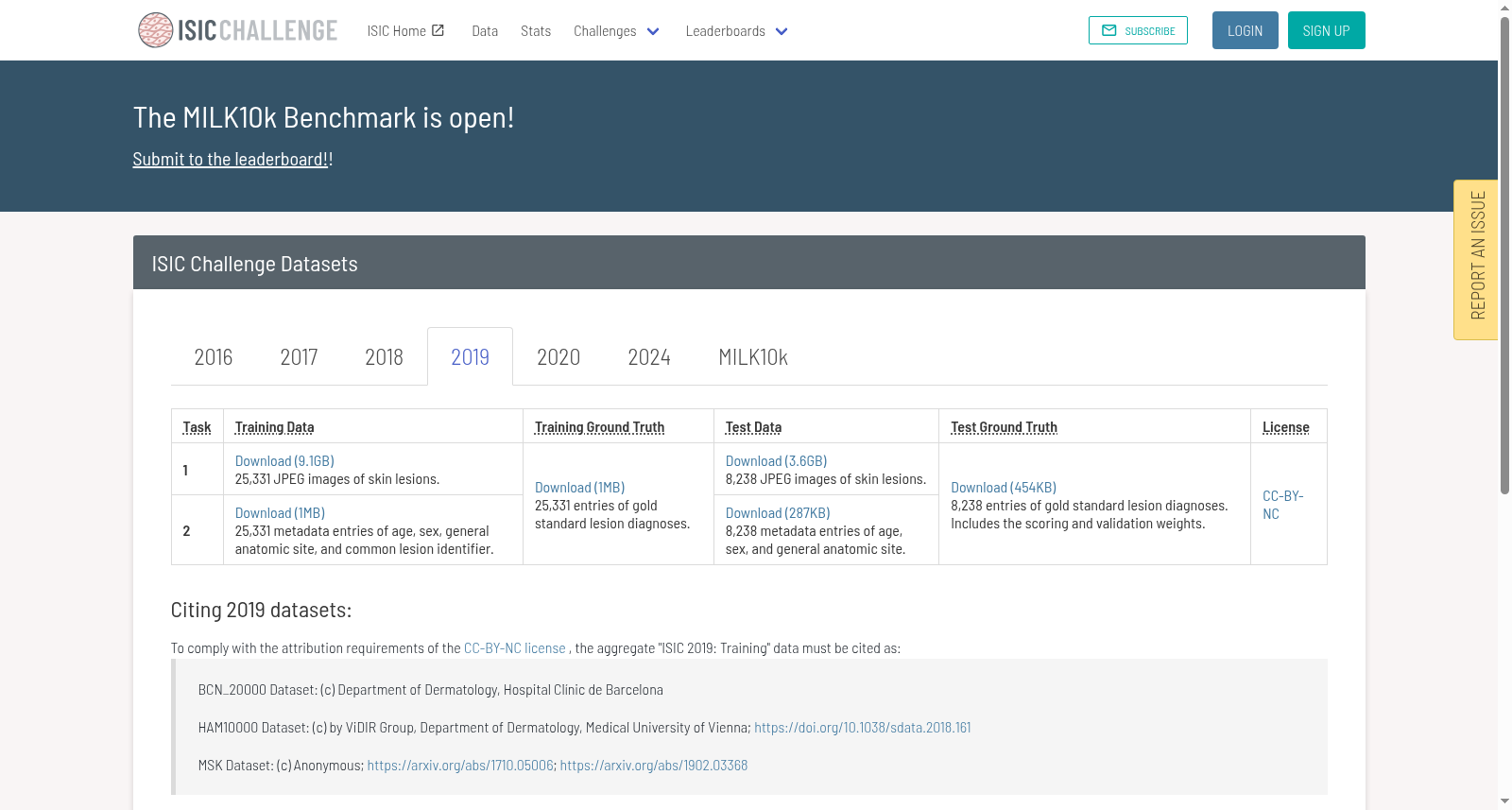Click the 'Test Data' column header

coord(753,427)
